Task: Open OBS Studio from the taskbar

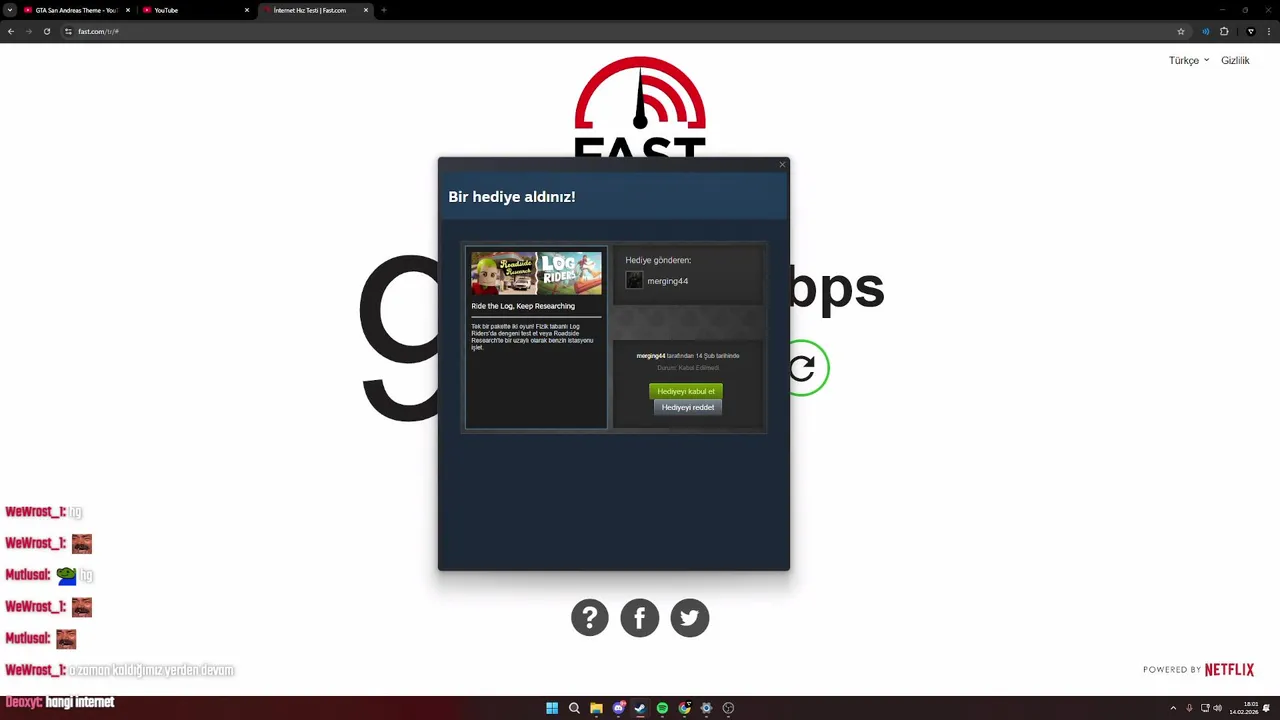Action: point(728,708)
